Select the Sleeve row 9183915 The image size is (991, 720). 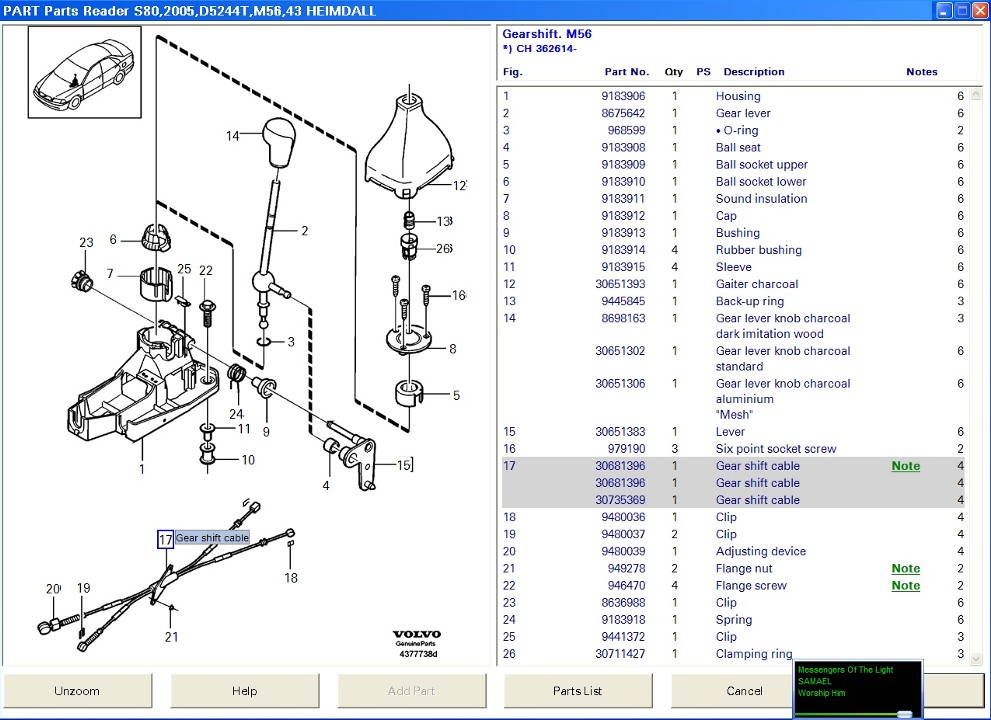coord(733,267)
